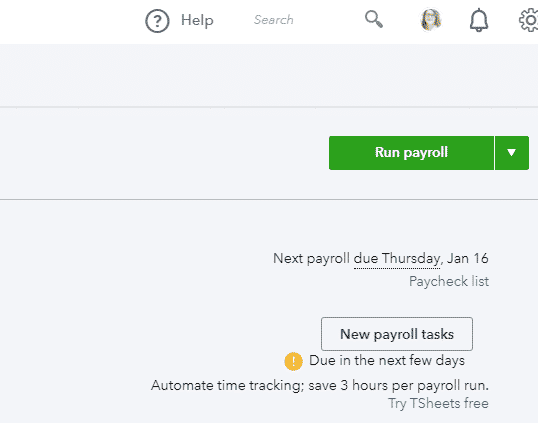This screenshot has width=538, height=423.
Task: Click the New payroll tasks button
Action: (397, 334)
